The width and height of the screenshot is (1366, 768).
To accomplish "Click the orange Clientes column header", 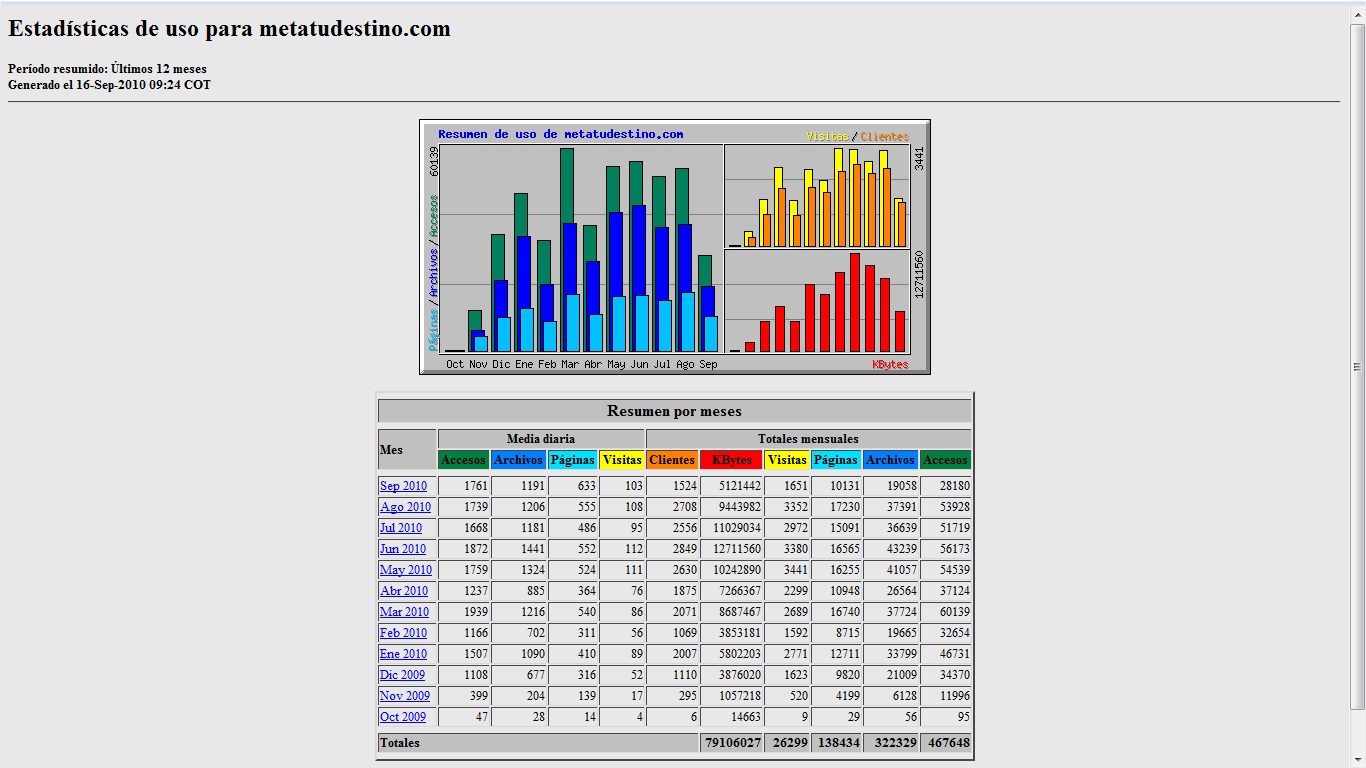I will tap(672, 460).
